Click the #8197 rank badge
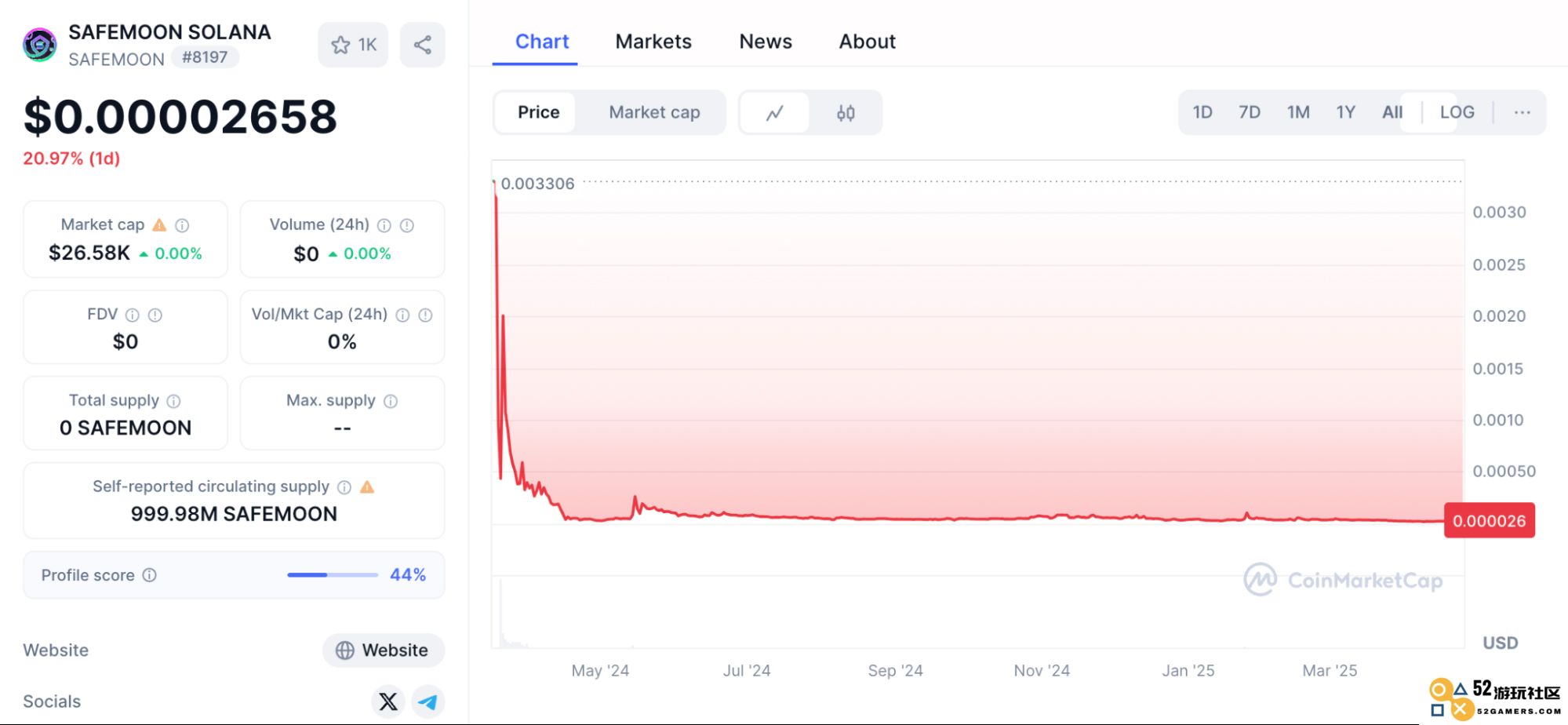The image size is (1568, 725). 205,57
